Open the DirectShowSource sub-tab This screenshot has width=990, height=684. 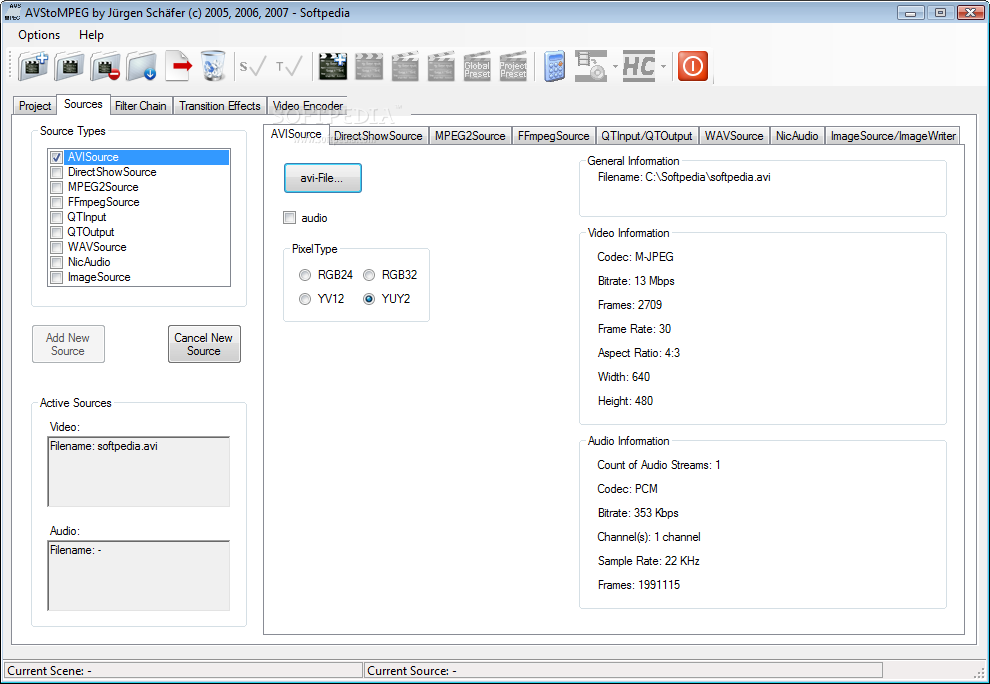tap(378, 136)
